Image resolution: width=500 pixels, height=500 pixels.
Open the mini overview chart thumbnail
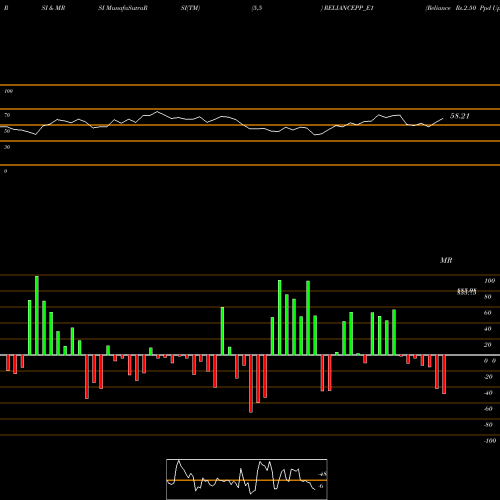click(247, 479)
